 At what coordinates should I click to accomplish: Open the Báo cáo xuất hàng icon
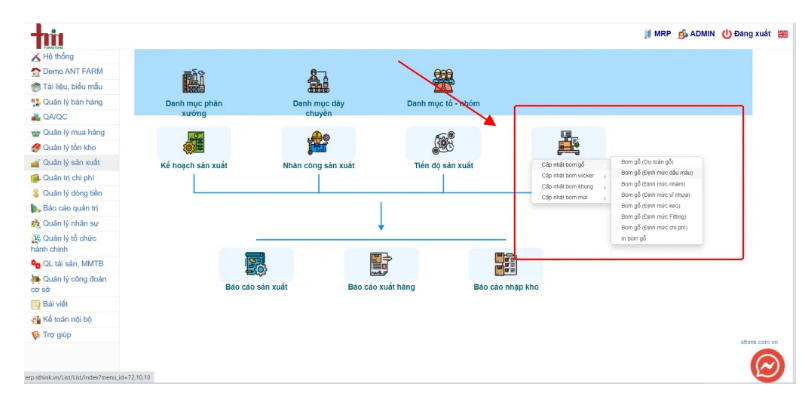click(x=381, y=265)
